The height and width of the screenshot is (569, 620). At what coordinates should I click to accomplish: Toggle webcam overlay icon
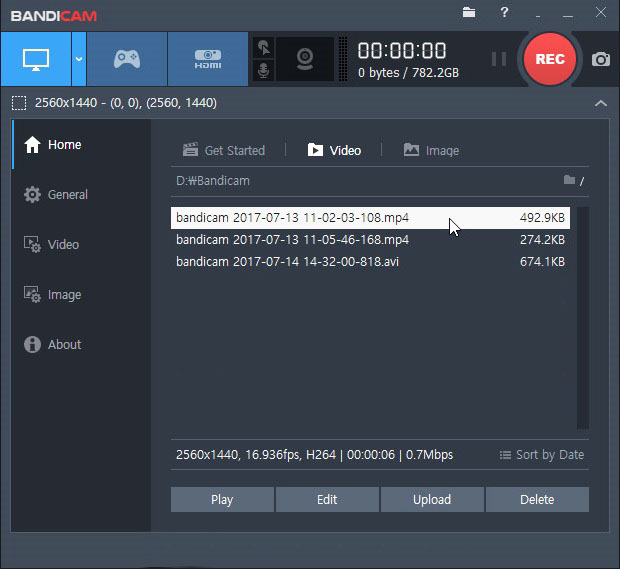pos(305,59)
